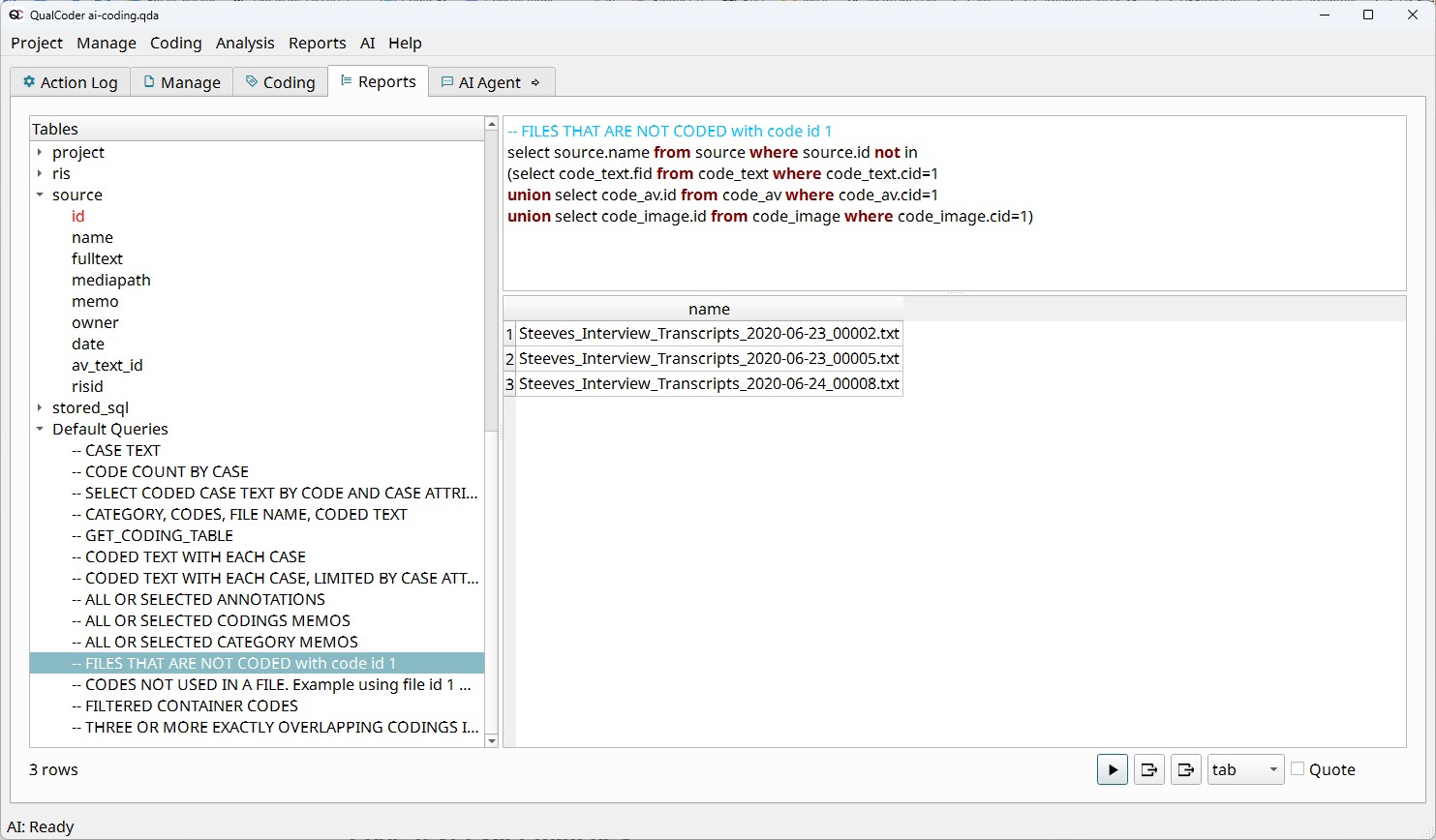Select ALL OR SELECTED ANNOTATIONS query
Screen dimensions: 1436x840
tap(199, 599)
